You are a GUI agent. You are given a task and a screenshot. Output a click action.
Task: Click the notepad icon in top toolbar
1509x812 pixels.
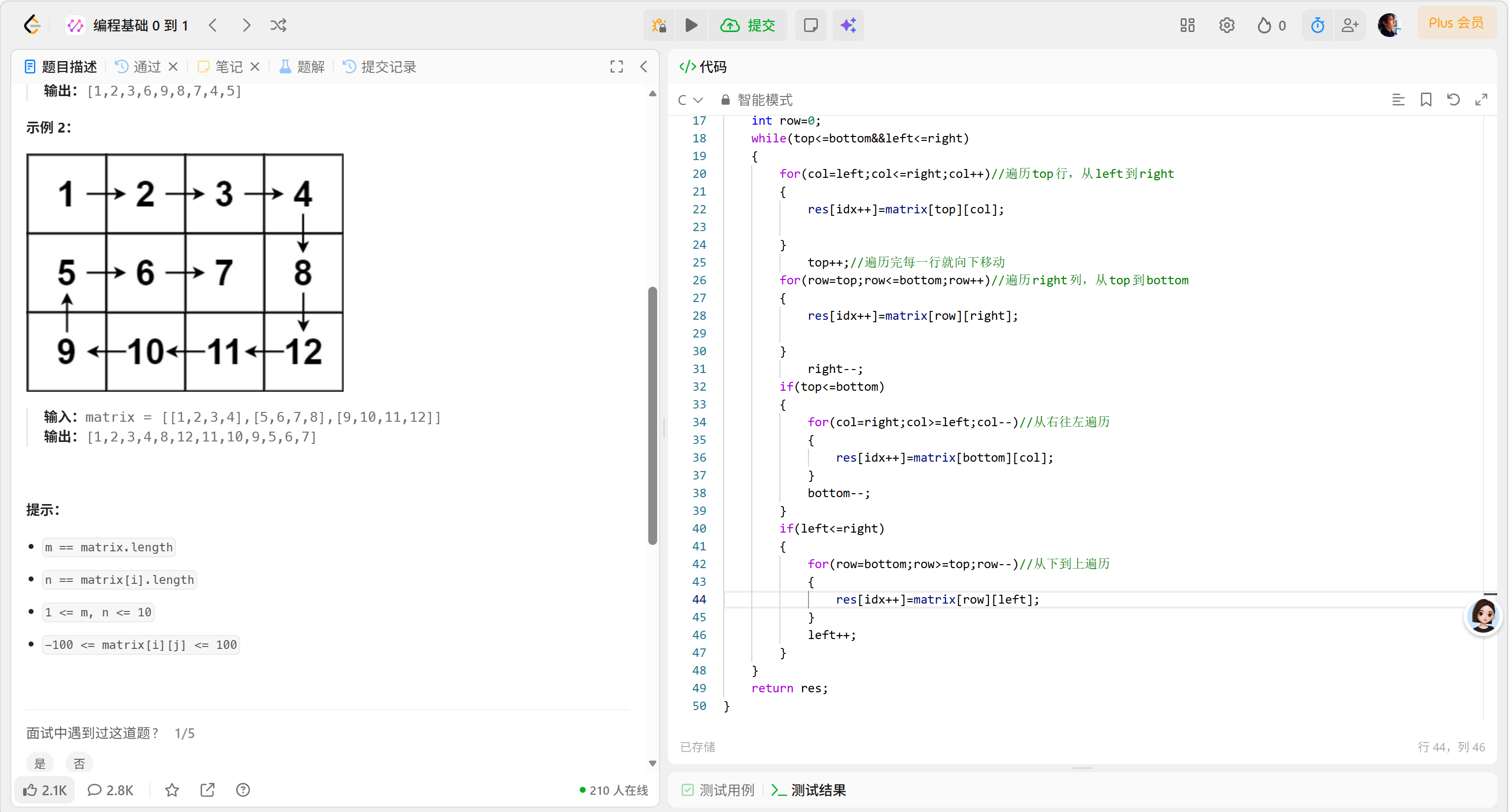point(811,25)
